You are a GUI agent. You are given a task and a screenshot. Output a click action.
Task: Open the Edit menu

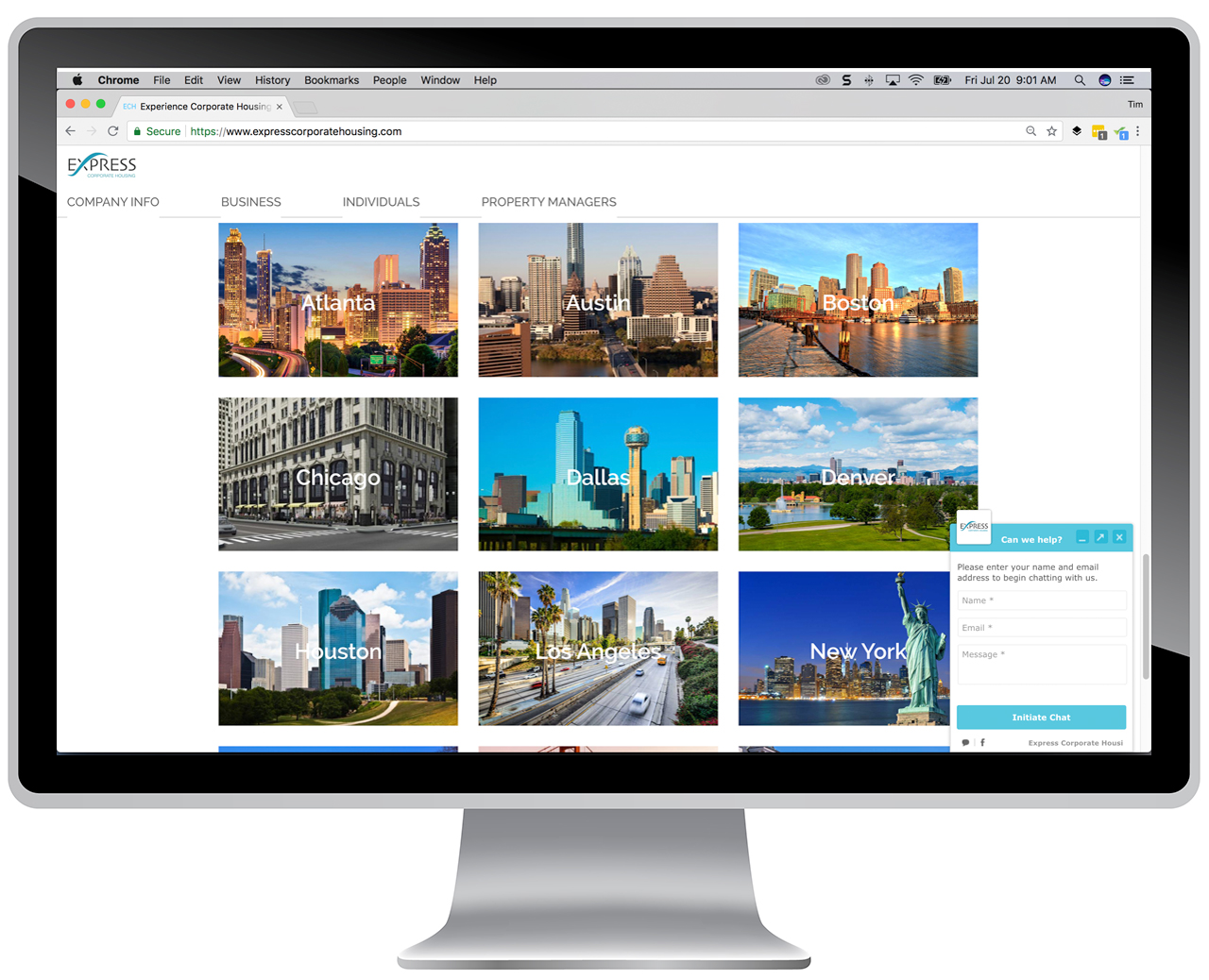click(x=194, y=80)
